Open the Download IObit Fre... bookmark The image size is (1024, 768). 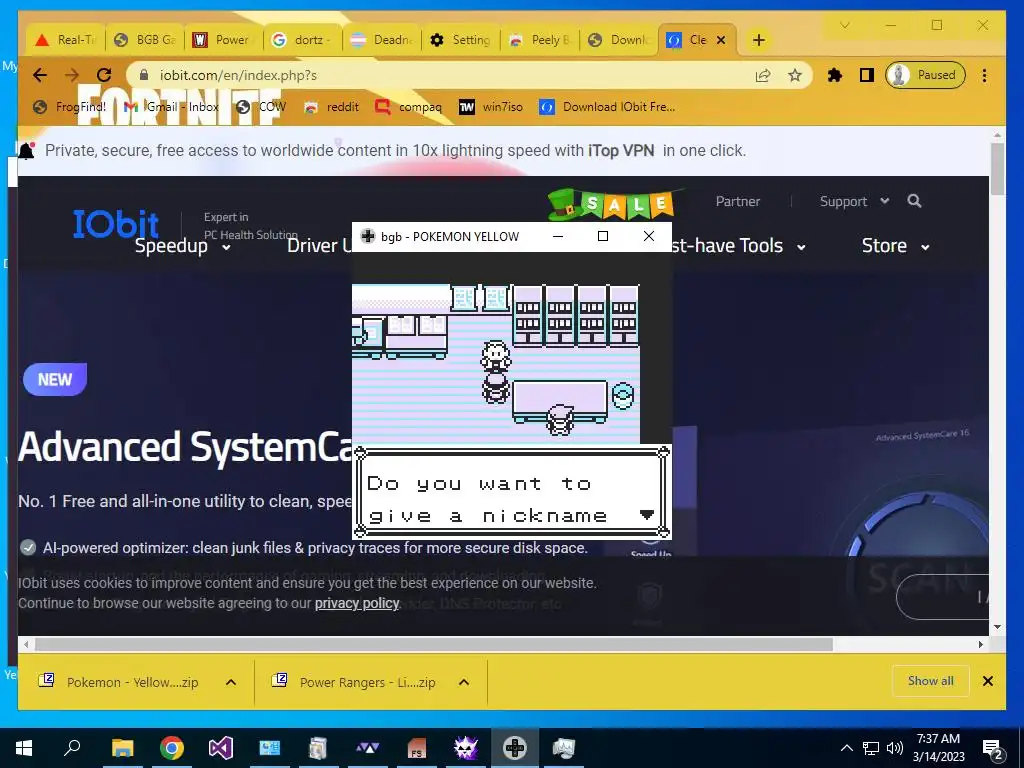pyautogui.click(x=607, y=106)
